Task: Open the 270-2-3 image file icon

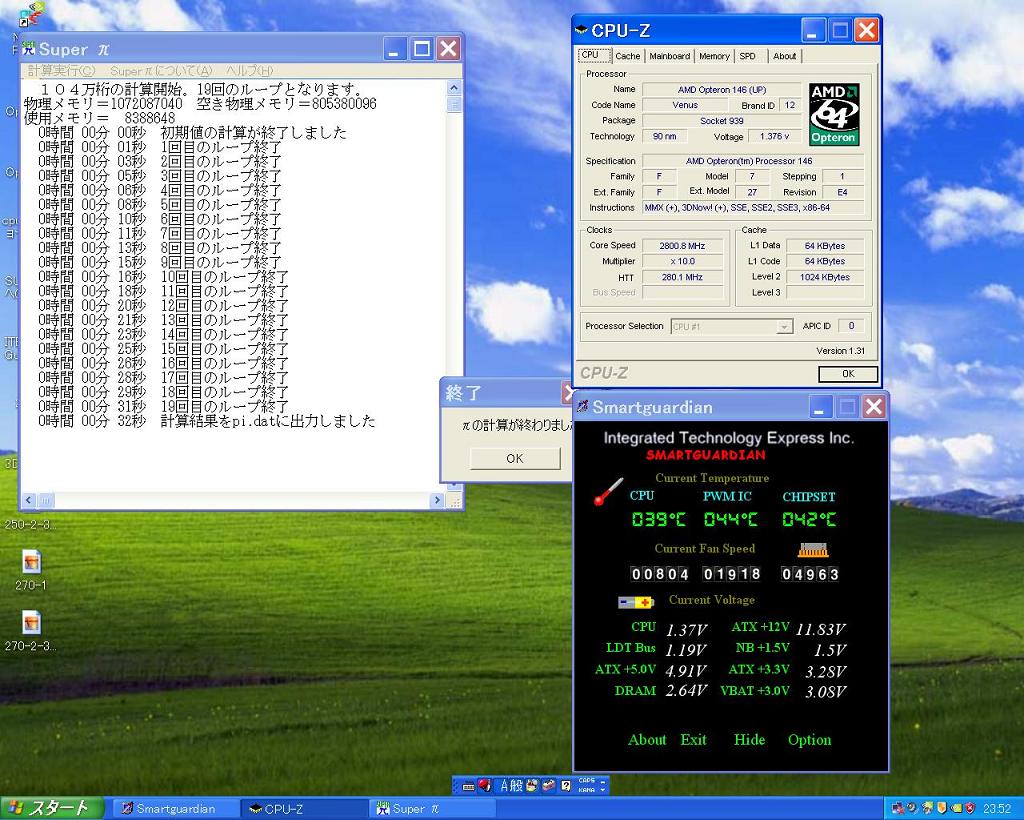Action: coord(31,623)
